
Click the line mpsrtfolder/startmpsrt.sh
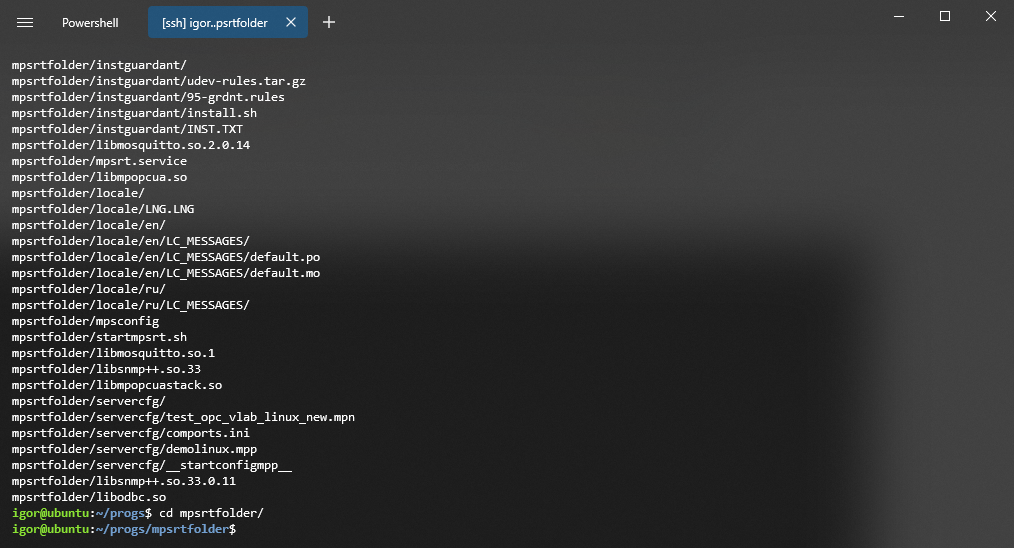click(99, 337)
